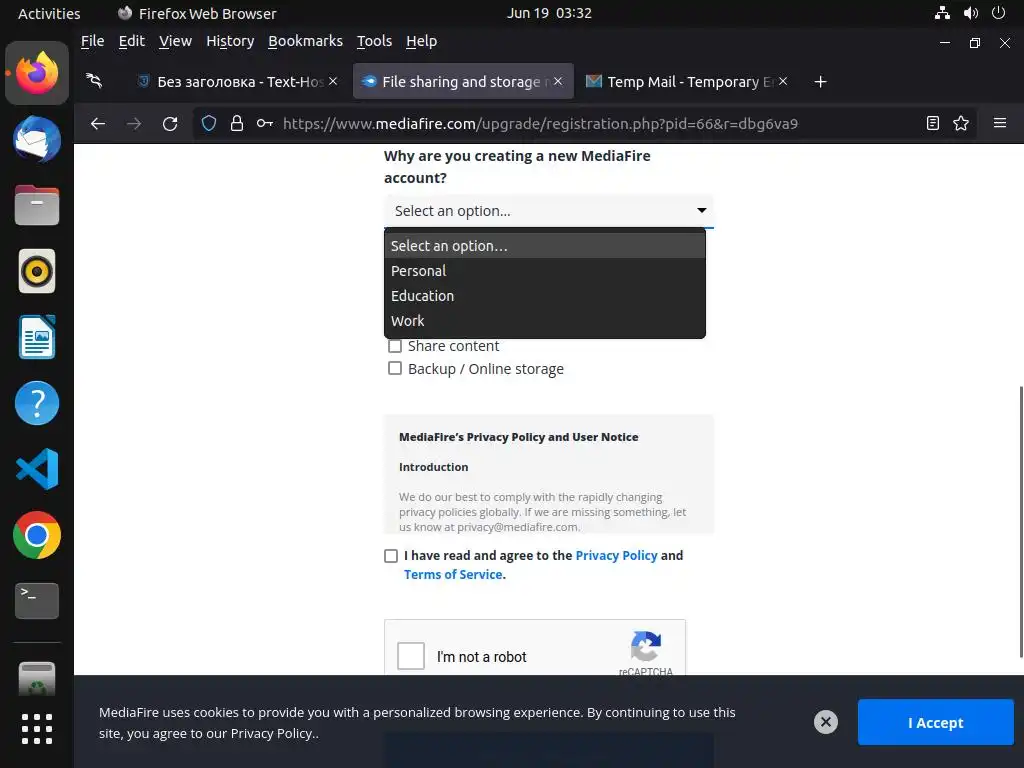This screenshot has width=1024, height=768.
Task: Open LibreOffice Writer from the dock
Action: 37,337
